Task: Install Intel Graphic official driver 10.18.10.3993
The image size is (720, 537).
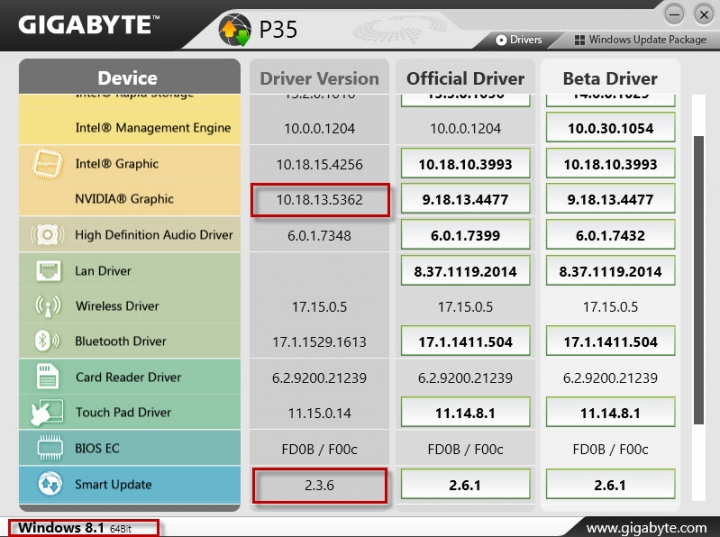Action: pos(465,164)
